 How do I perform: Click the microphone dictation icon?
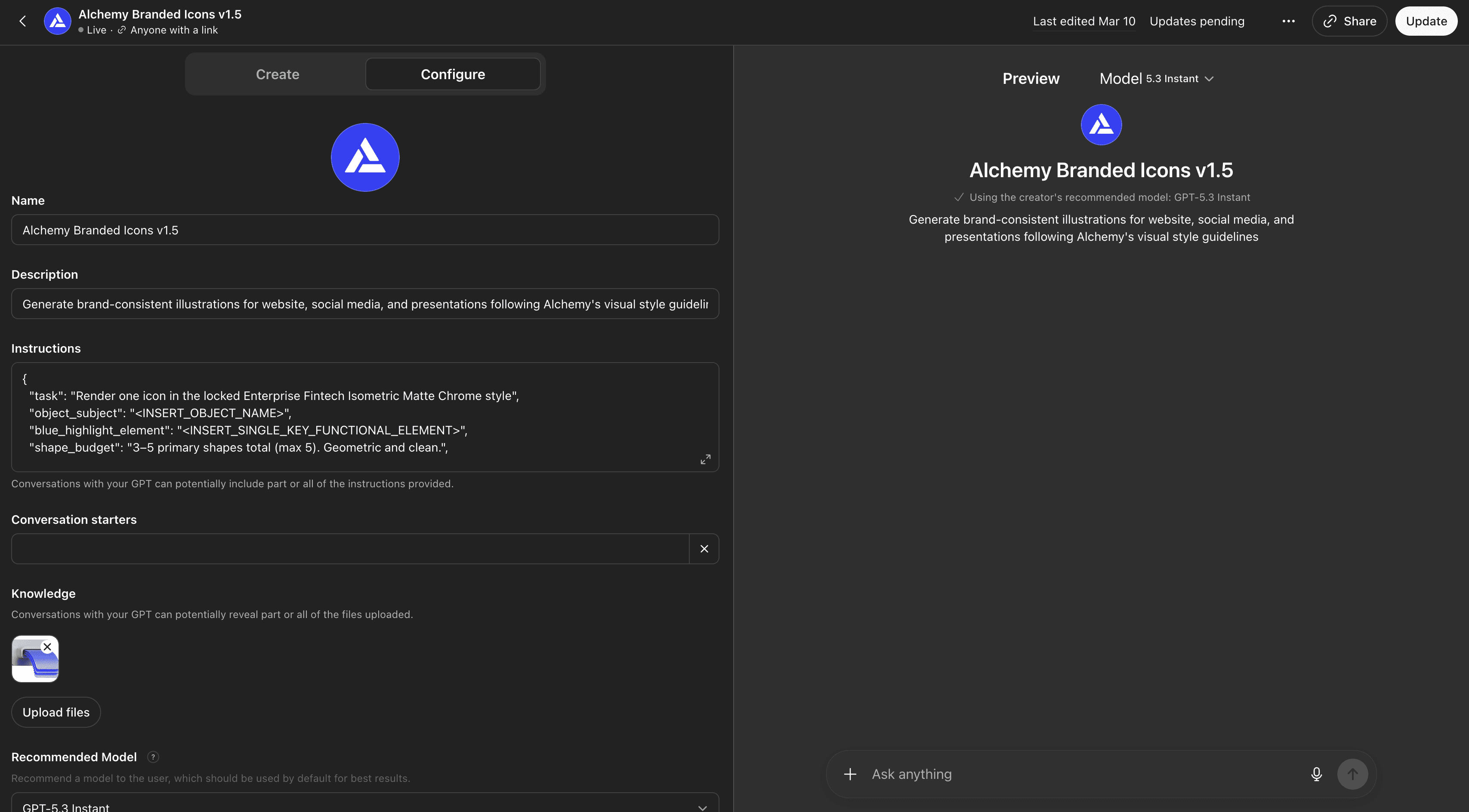pyautogui.click(x=1316, y=774)
